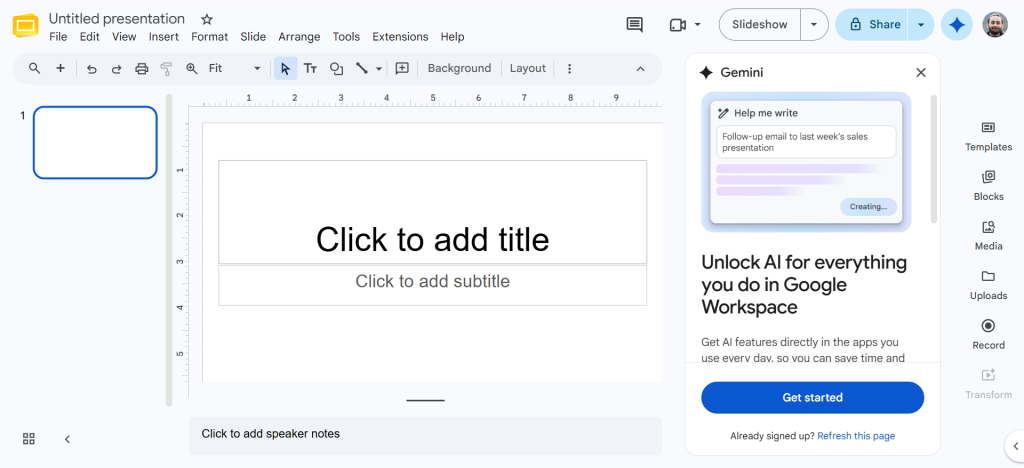The width and height of the screenshot is (1024, 468).
Task: Click the Google Slides home logo
Action: point(26,26)
